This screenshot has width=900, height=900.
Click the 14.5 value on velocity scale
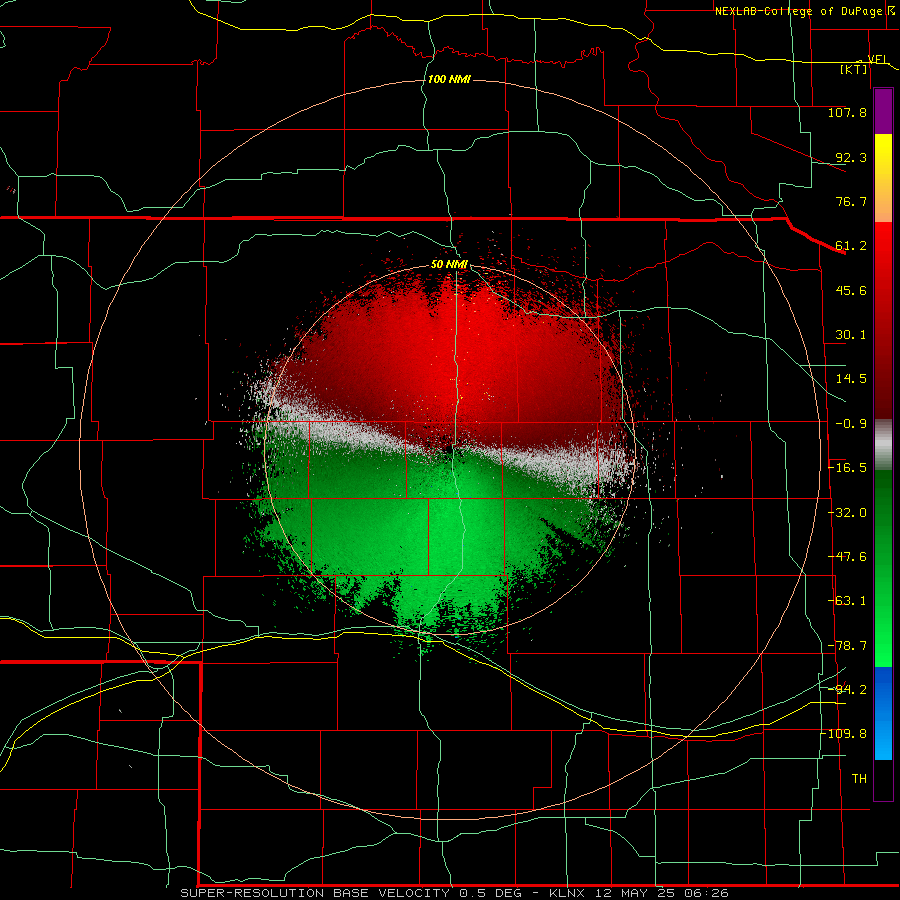(851, 379)
